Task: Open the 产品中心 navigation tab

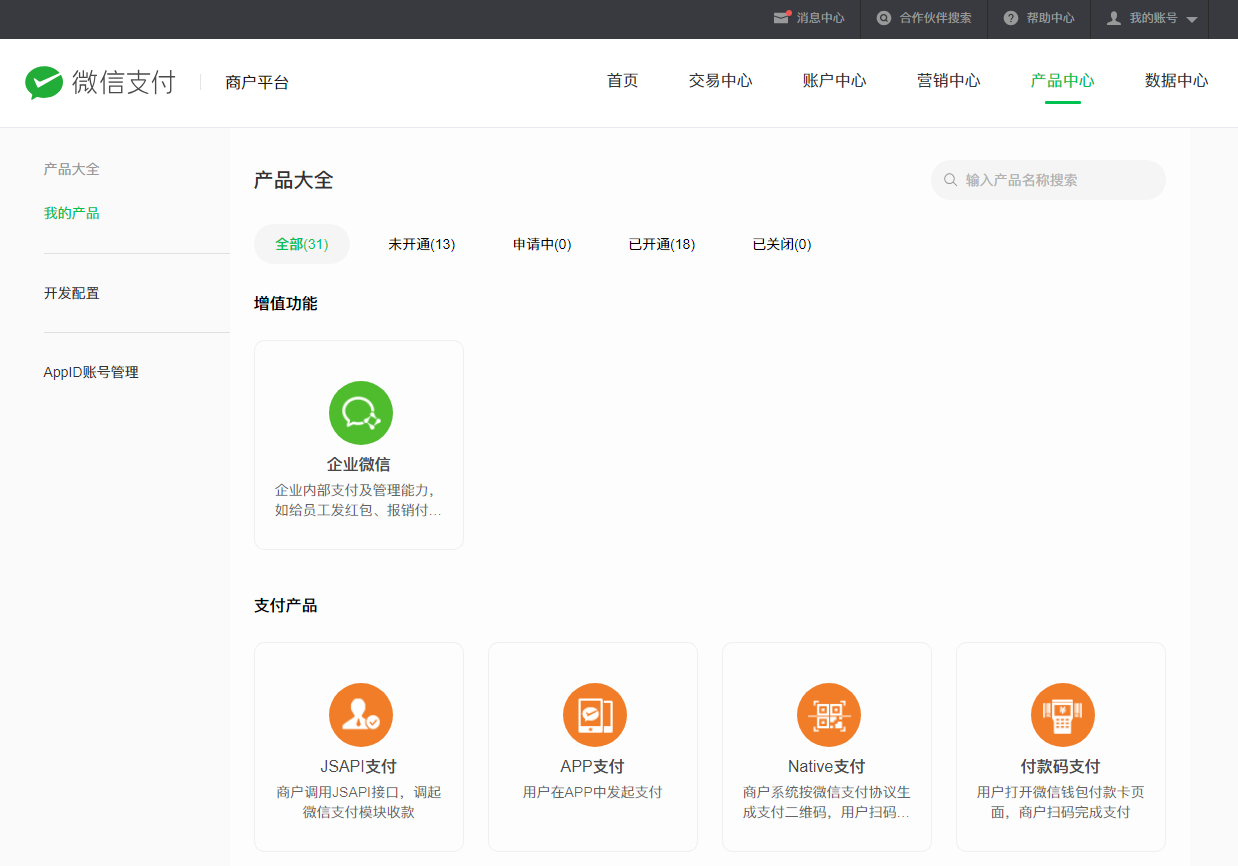Action: (x=1062, y=81)
